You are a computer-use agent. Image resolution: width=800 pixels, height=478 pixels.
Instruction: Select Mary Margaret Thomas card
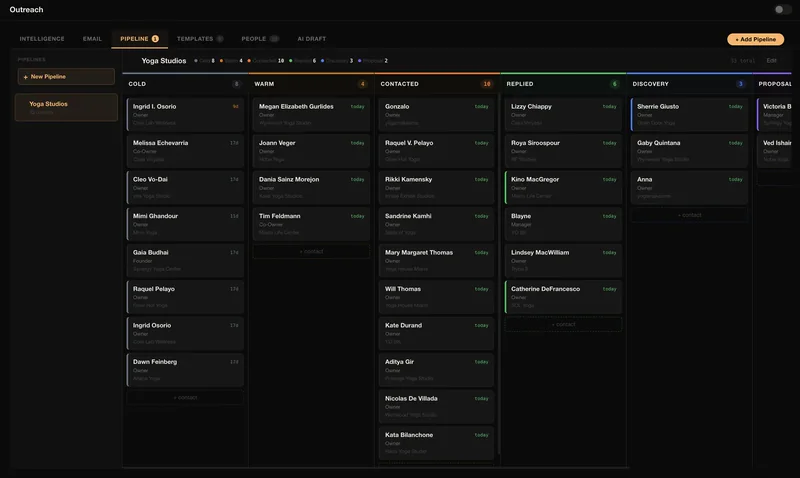436,261
